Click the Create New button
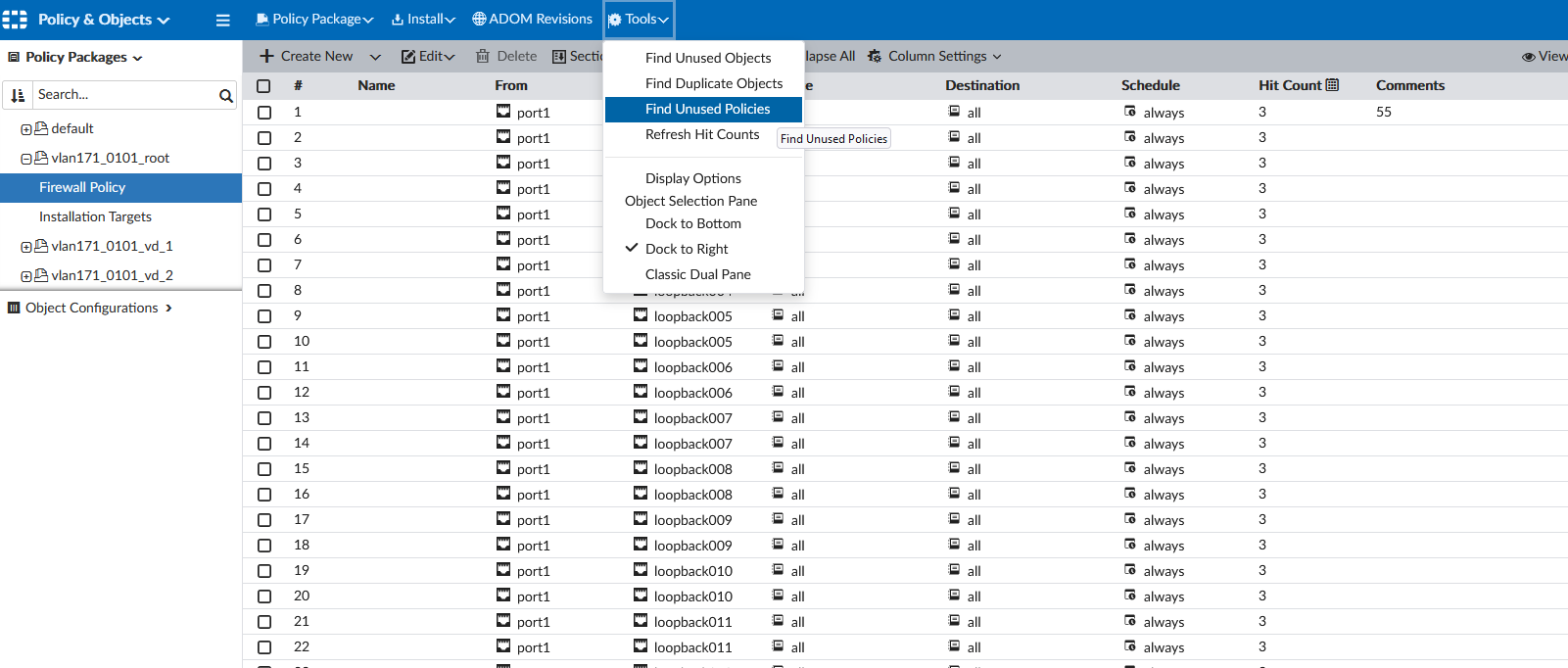 click(x=306, y=56)
